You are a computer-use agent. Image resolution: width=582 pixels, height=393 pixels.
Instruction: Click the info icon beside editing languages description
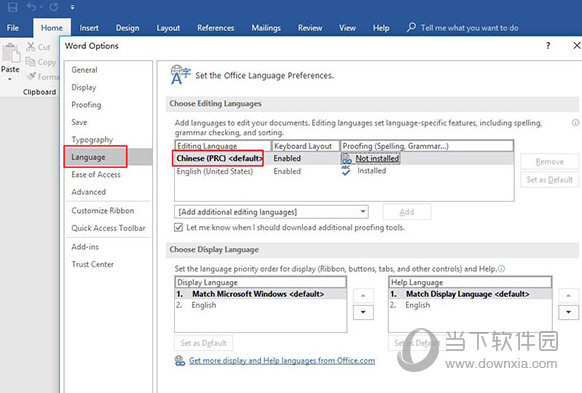point(575,123)
